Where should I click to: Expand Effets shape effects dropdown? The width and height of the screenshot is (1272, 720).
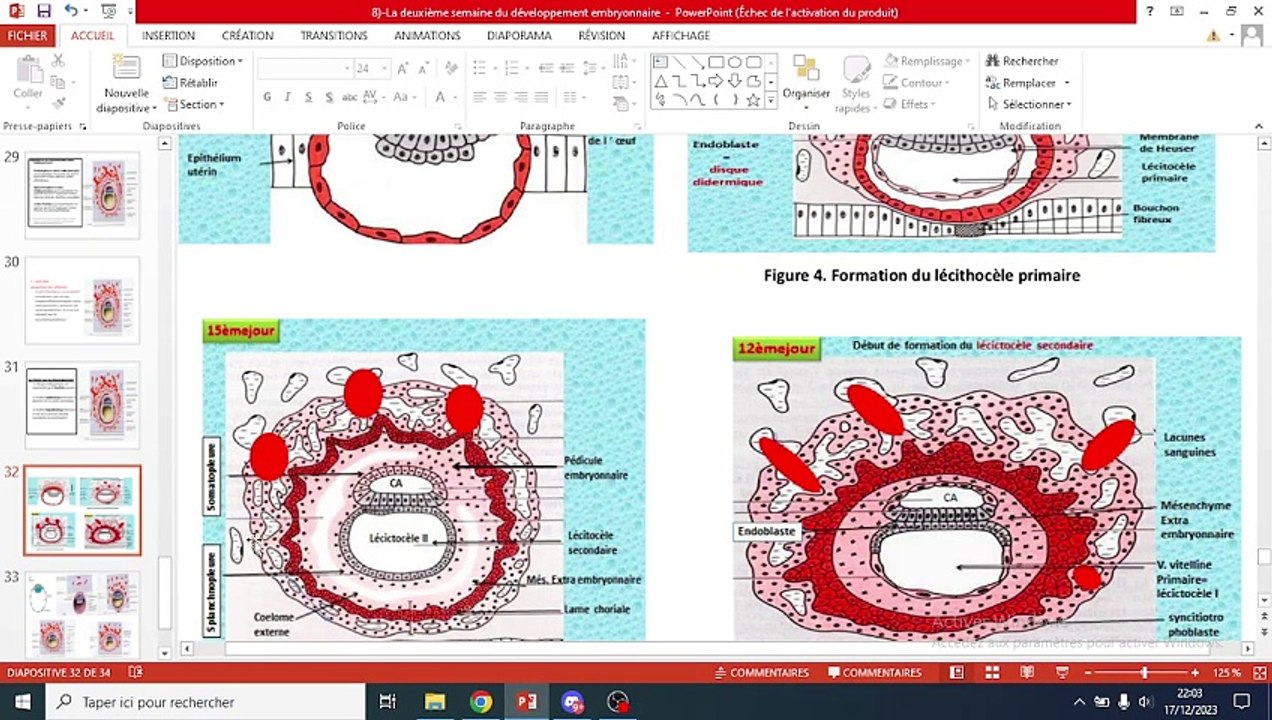[x=911, y=104]
